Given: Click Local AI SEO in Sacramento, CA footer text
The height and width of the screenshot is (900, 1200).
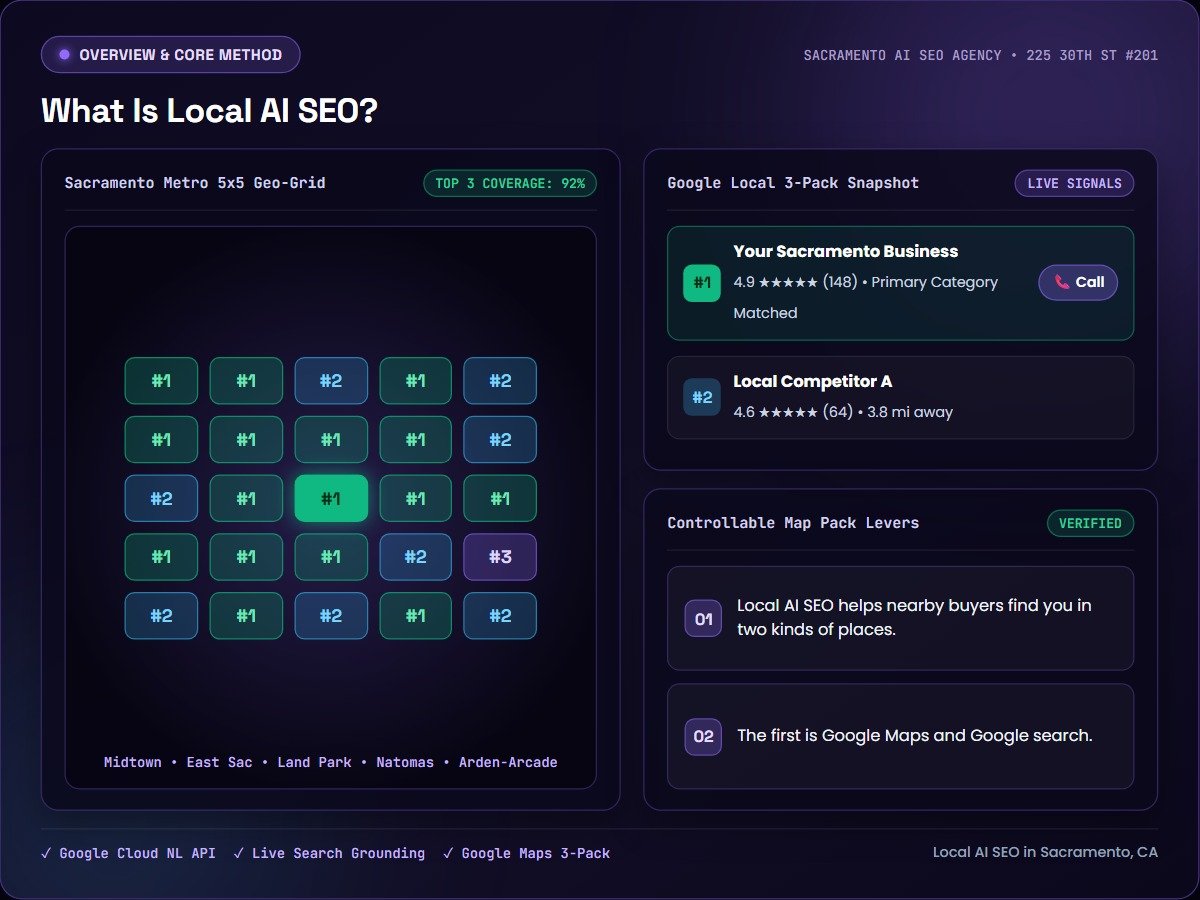Looking at the screenshot, I should [1045, 852].
